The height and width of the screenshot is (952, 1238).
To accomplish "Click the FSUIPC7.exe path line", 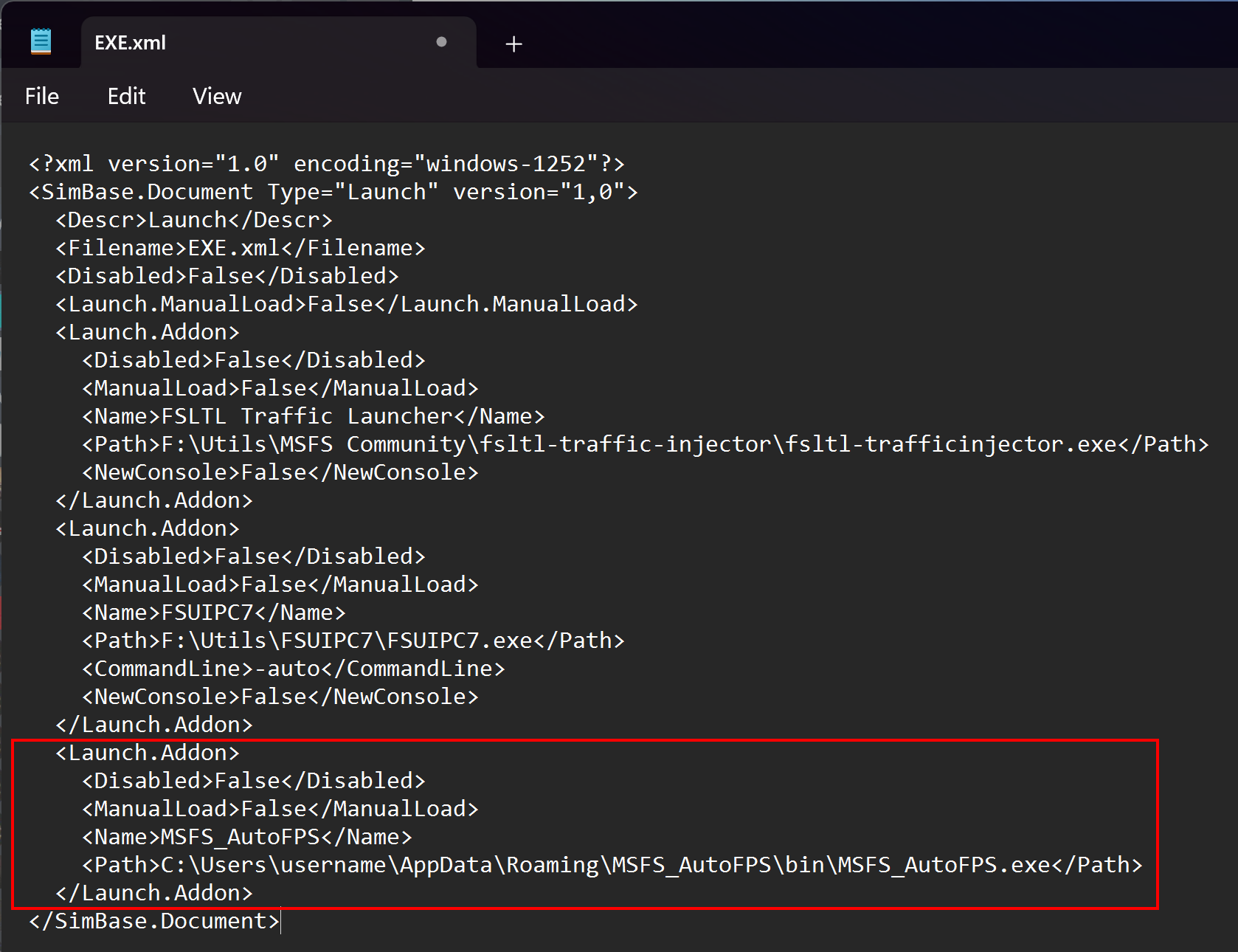I will pyautogui.click(x=353, y=641).
